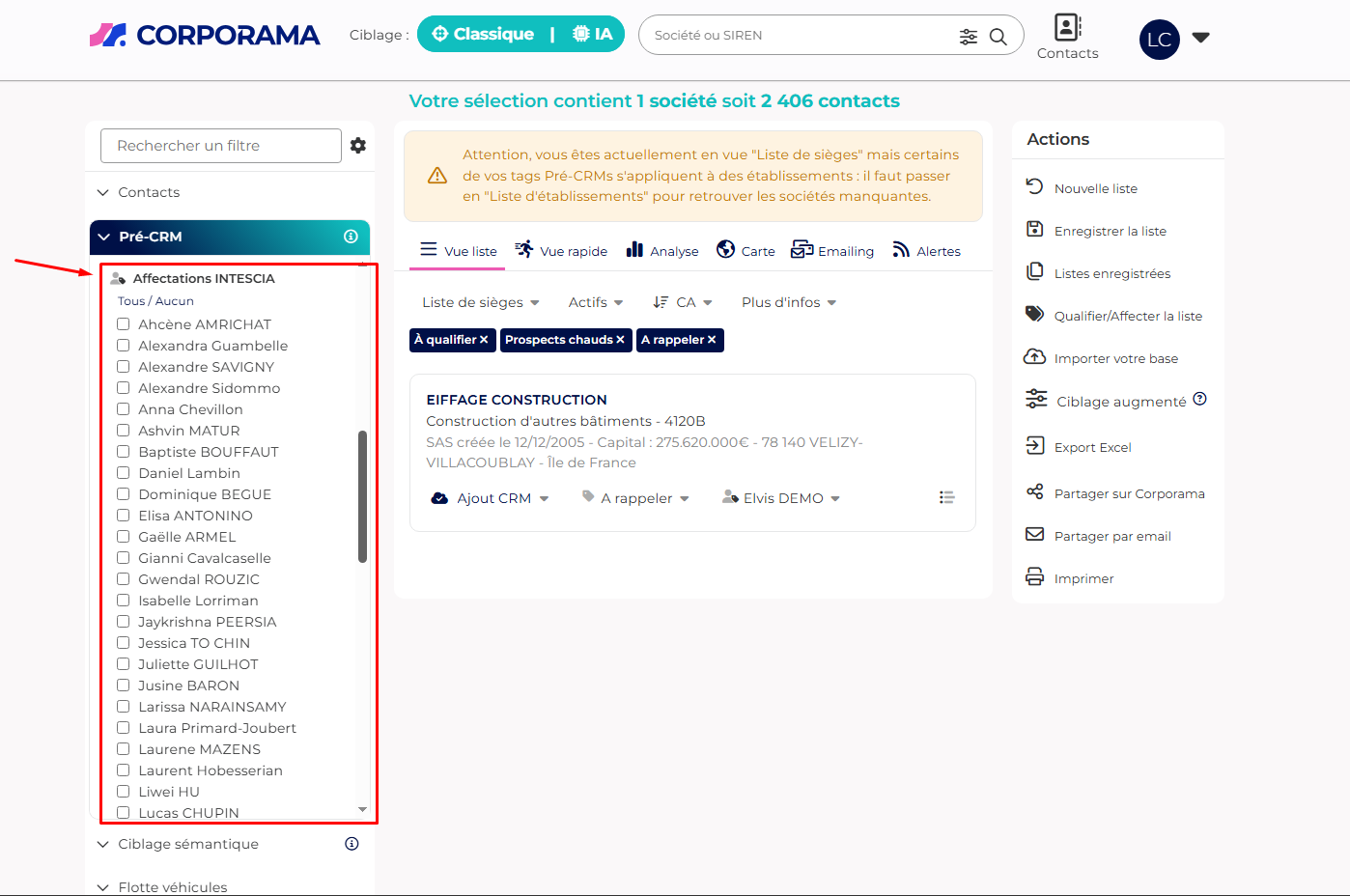Click the Ciblage augmenté help icon
The width and height of the screenshot is (1350, 896).
click(x=1199, y=400)
